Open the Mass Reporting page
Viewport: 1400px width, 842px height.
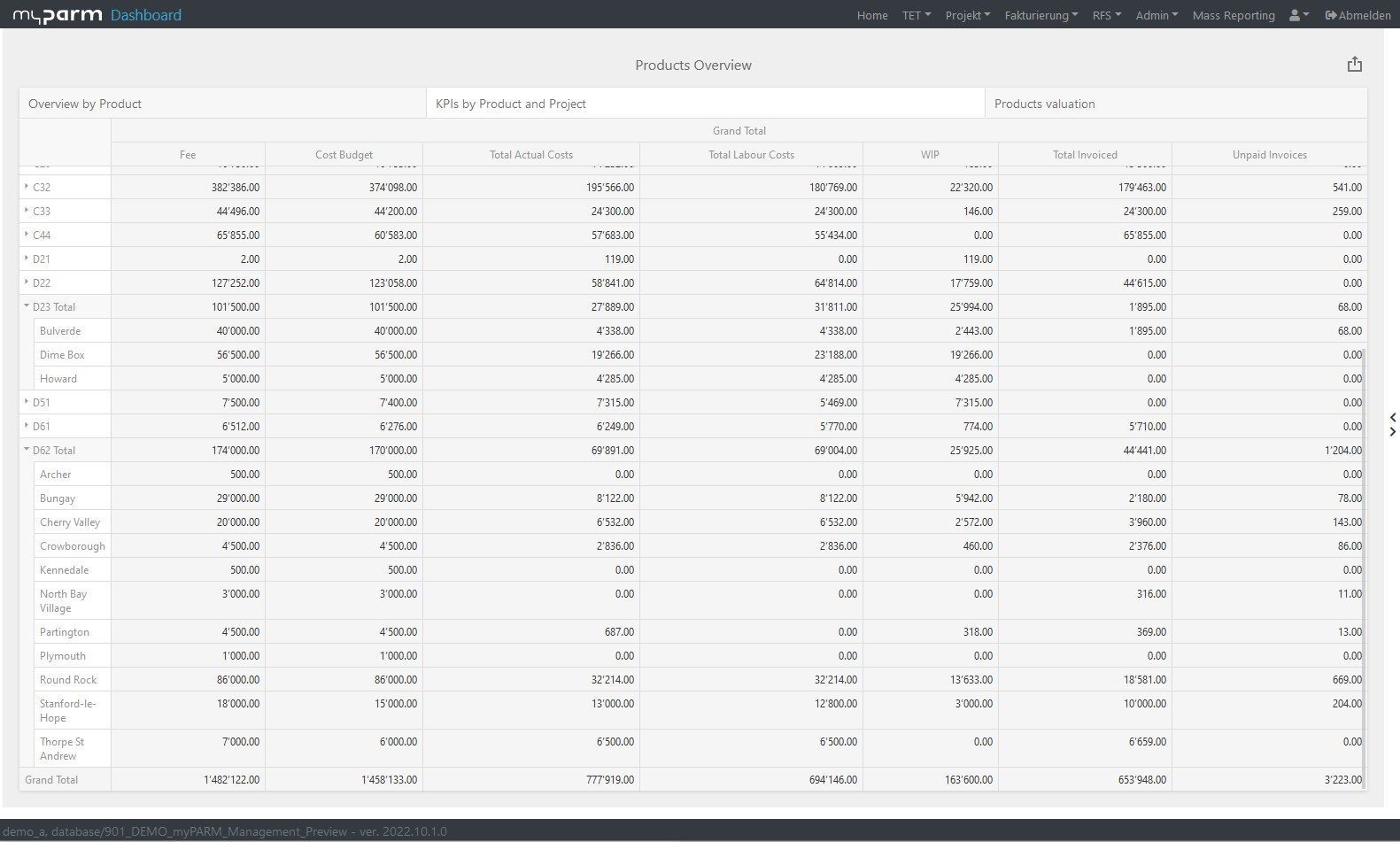(1233, 15)
